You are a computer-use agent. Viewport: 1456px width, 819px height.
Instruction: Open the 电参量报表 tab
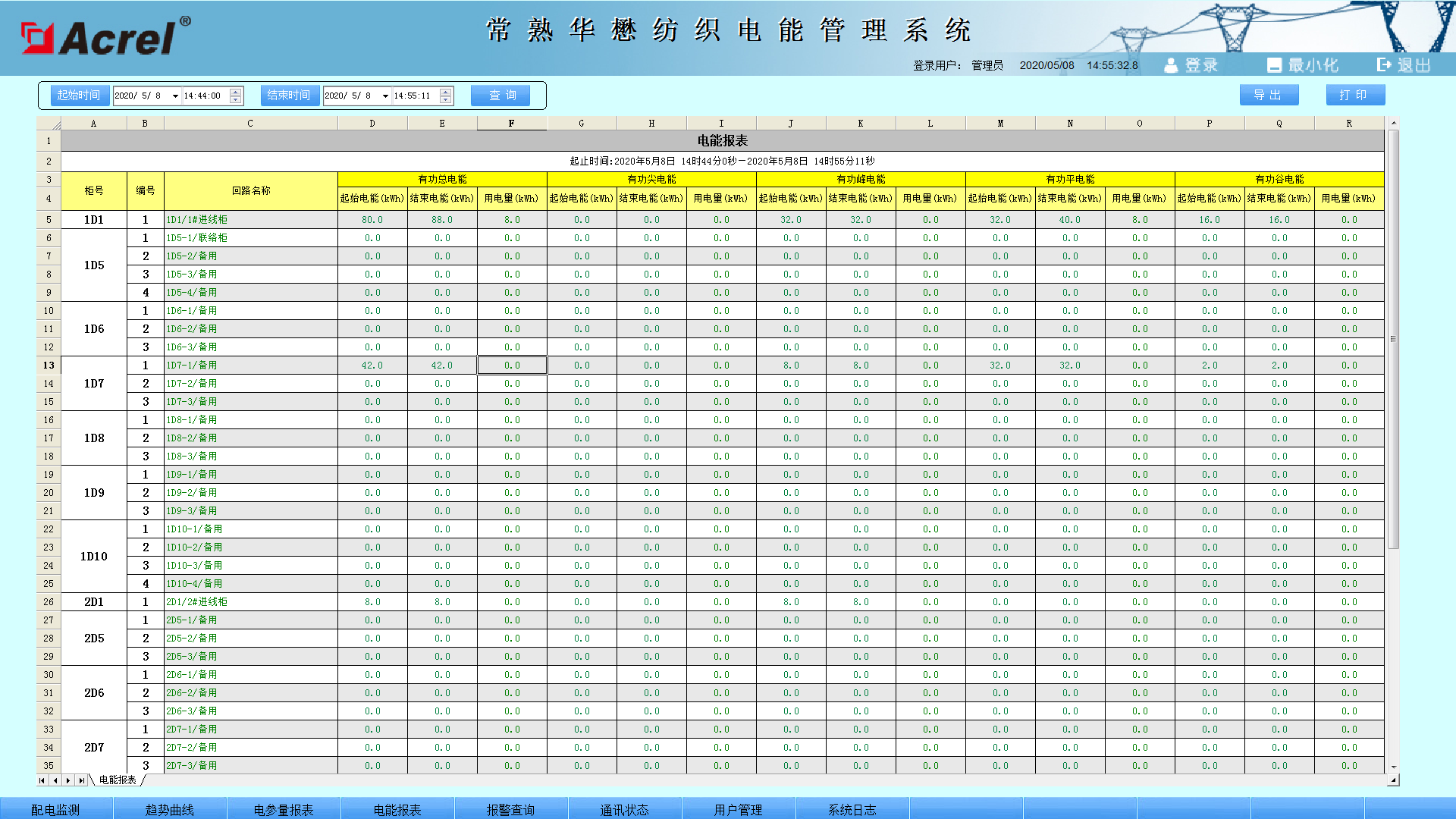[x=284, y=809]
